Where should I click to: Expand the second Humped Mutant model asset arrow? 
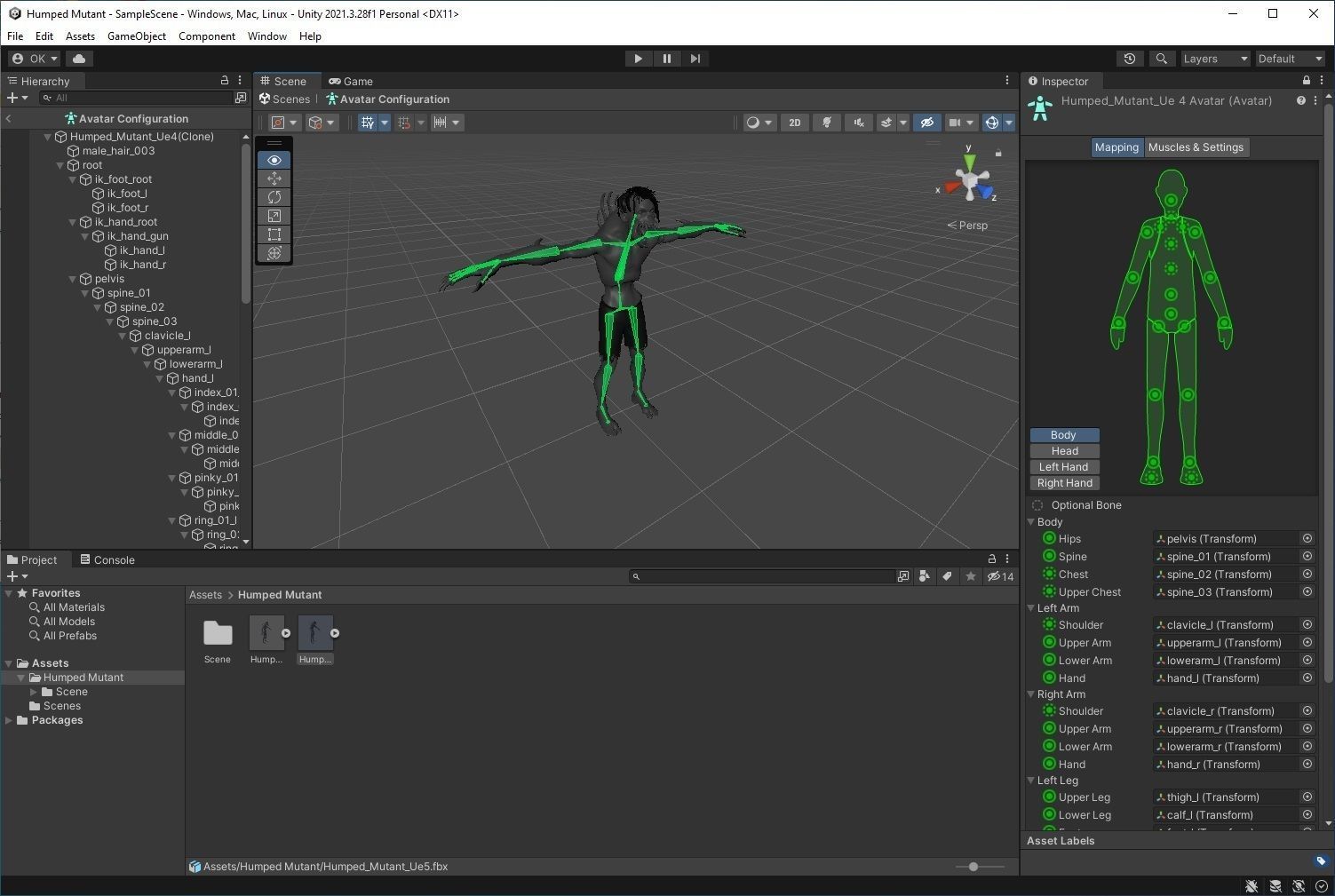point(335,633)
